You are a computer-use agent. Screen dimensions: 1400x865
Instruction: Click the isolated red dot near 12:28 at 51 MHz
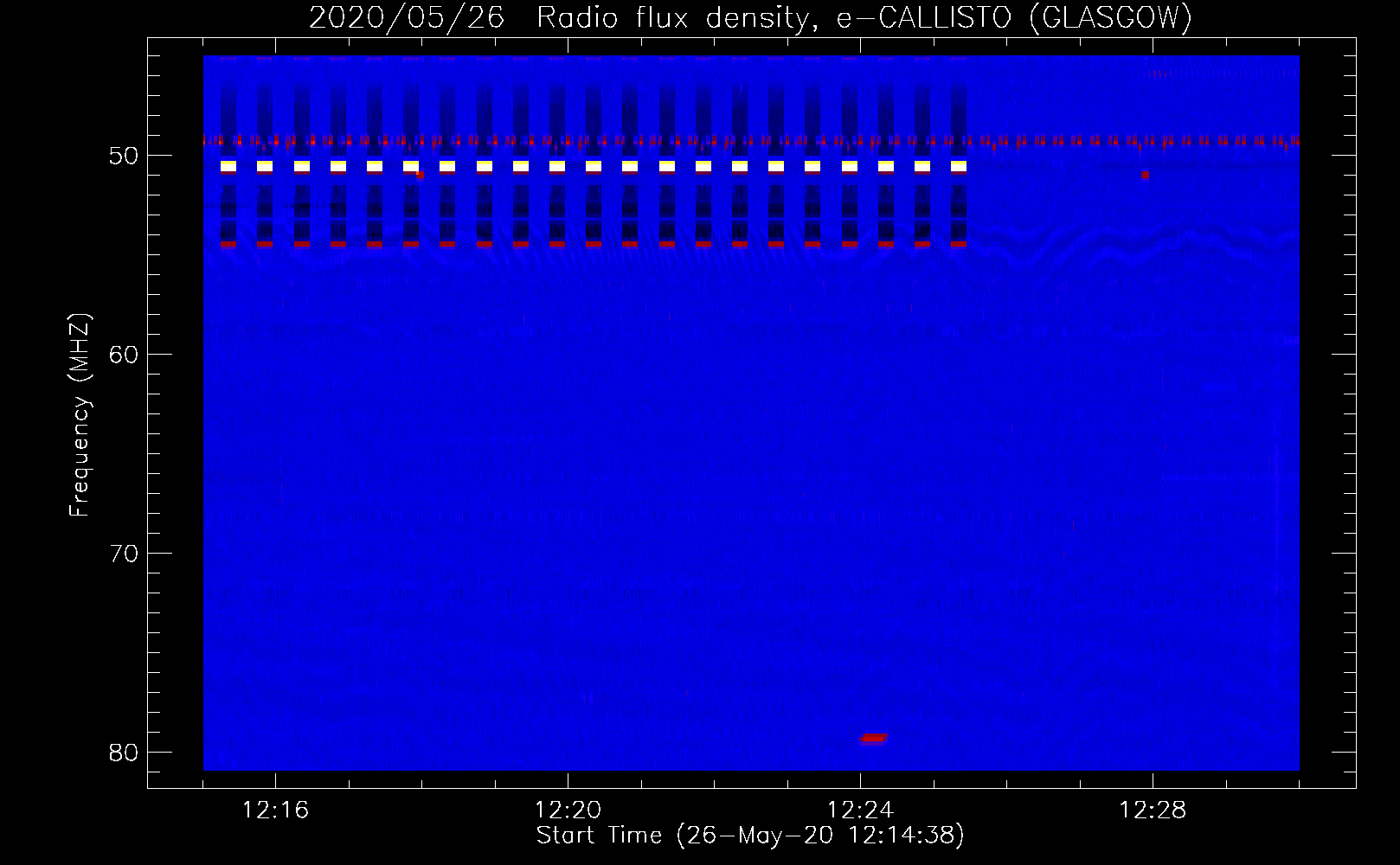click(x=1145, y=175)
